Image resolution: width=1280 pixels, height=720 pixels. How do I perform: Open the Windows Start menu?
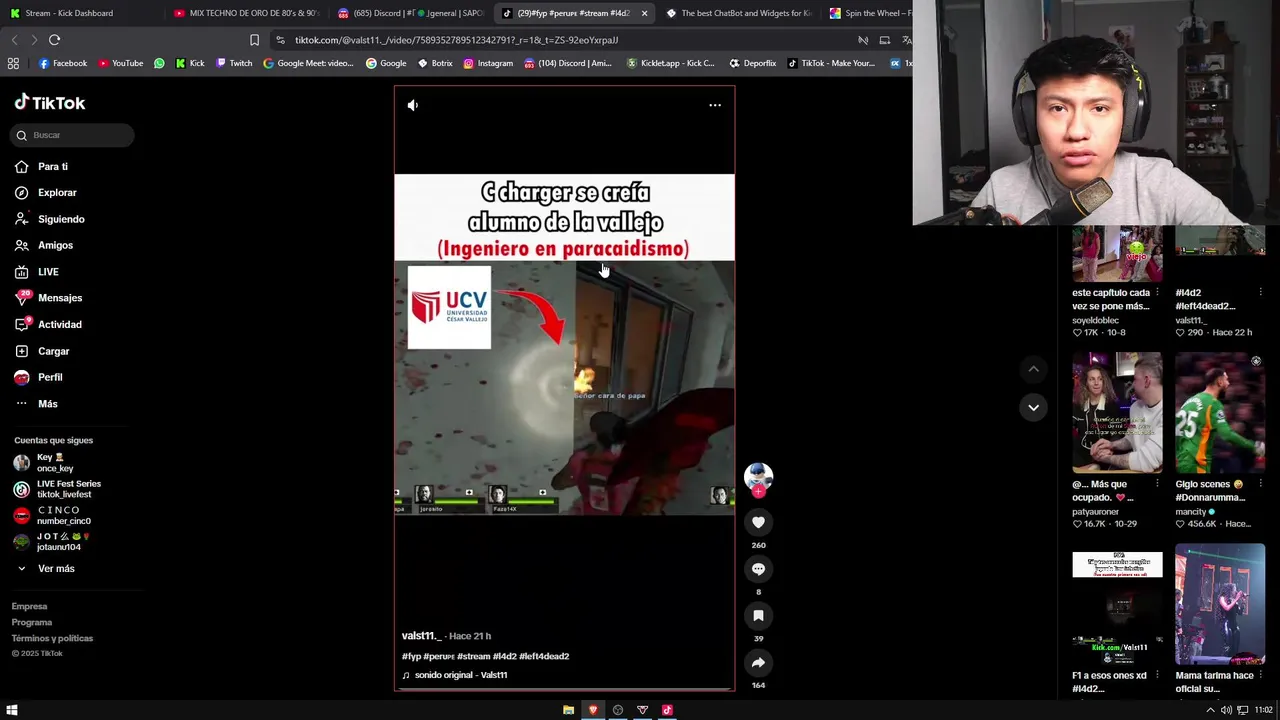coord(12,710)
